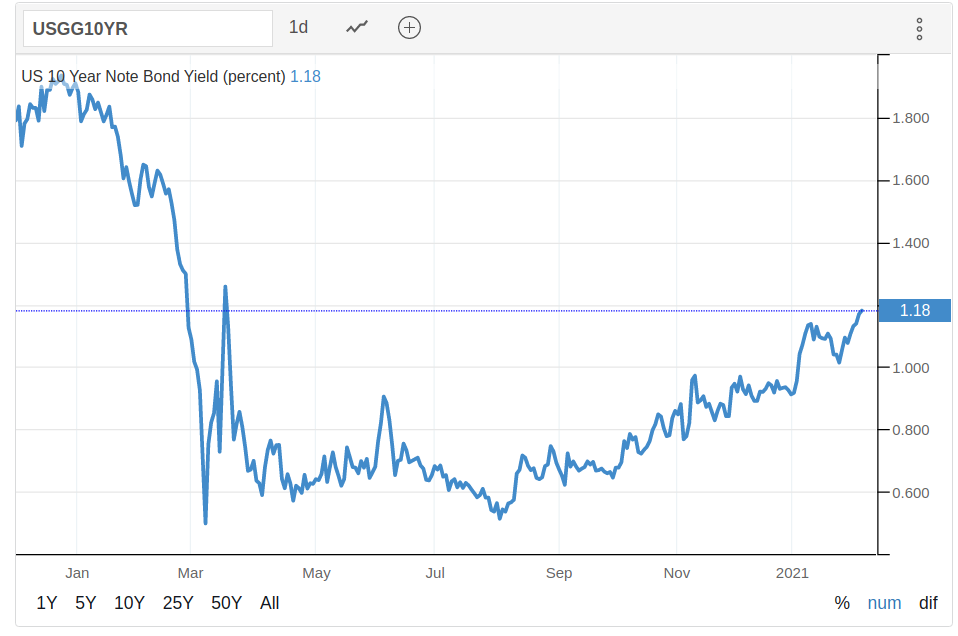Add comparison with plus circle icon
The width and height of the screenshot is (958, 636).
click(x=409, y=27)
